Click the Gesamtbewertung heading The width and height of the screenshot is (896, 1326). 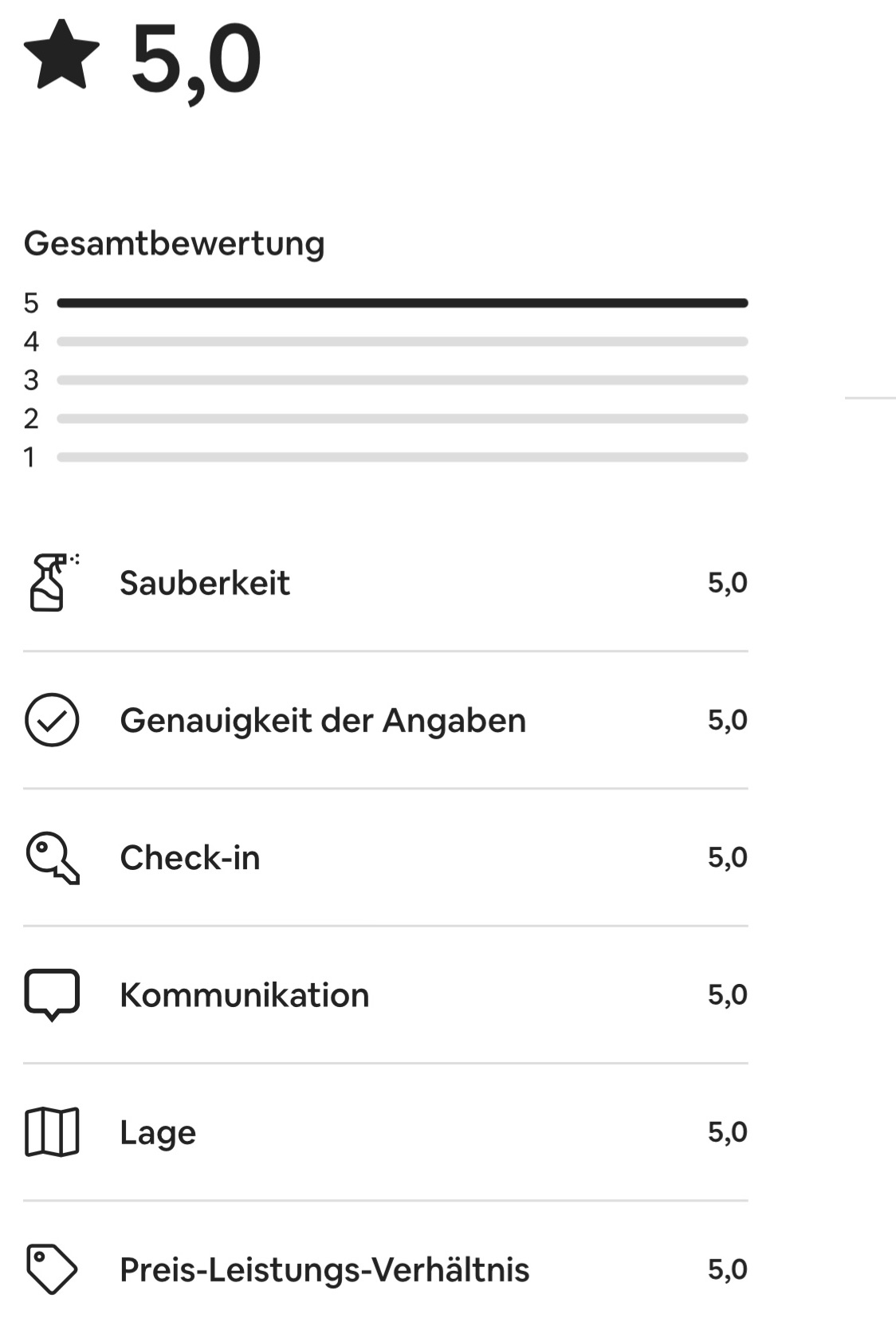click(175, 244)
